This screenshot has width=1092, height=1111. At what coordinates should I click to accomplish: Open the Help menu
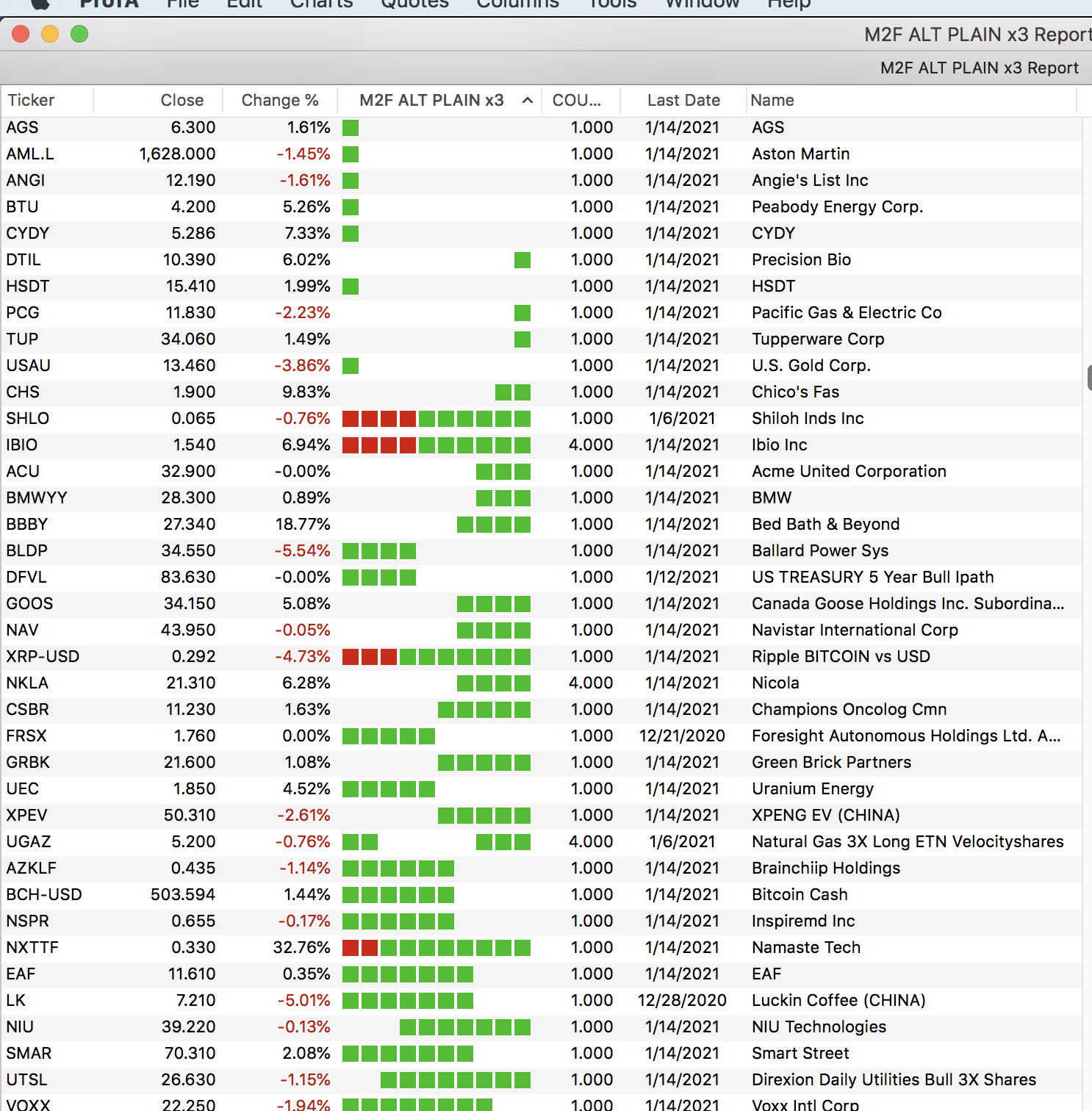pos(789,4)
